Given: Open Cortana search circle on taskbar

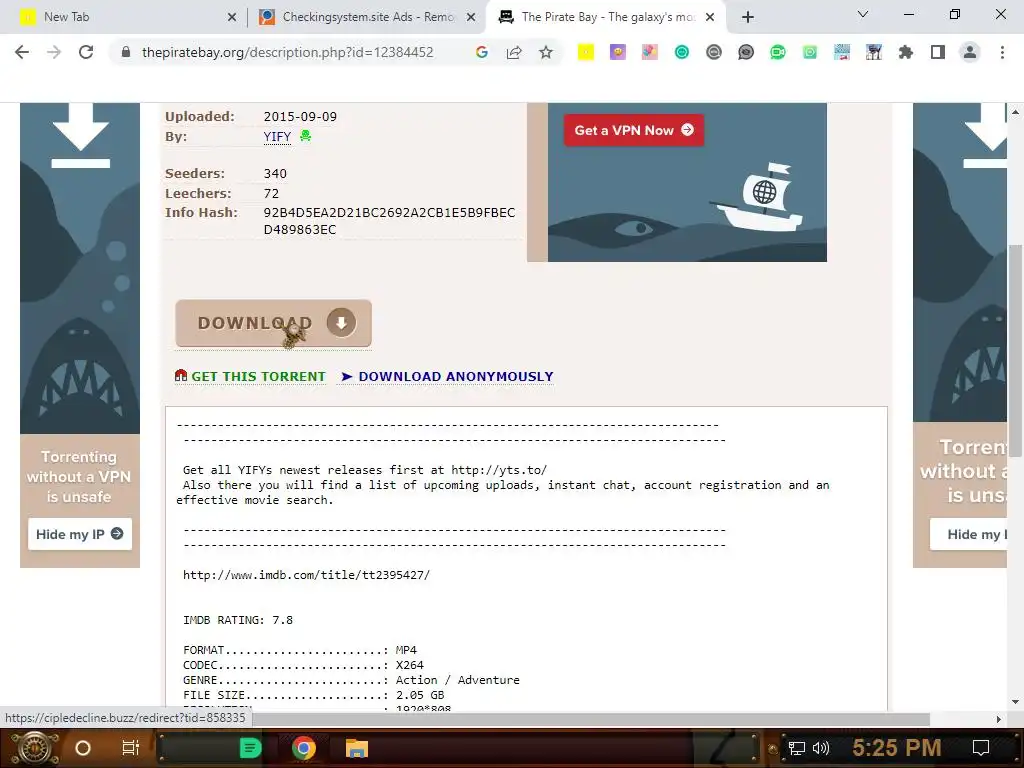Looking at the screenshot, I should click(83, 748).
